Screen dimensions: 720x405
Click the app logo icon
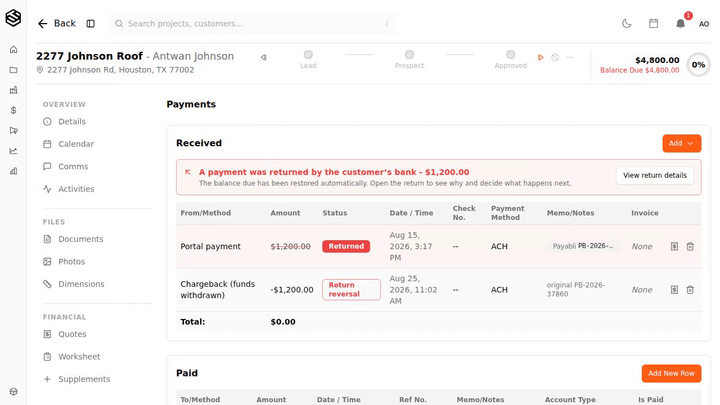click(13, 18)
